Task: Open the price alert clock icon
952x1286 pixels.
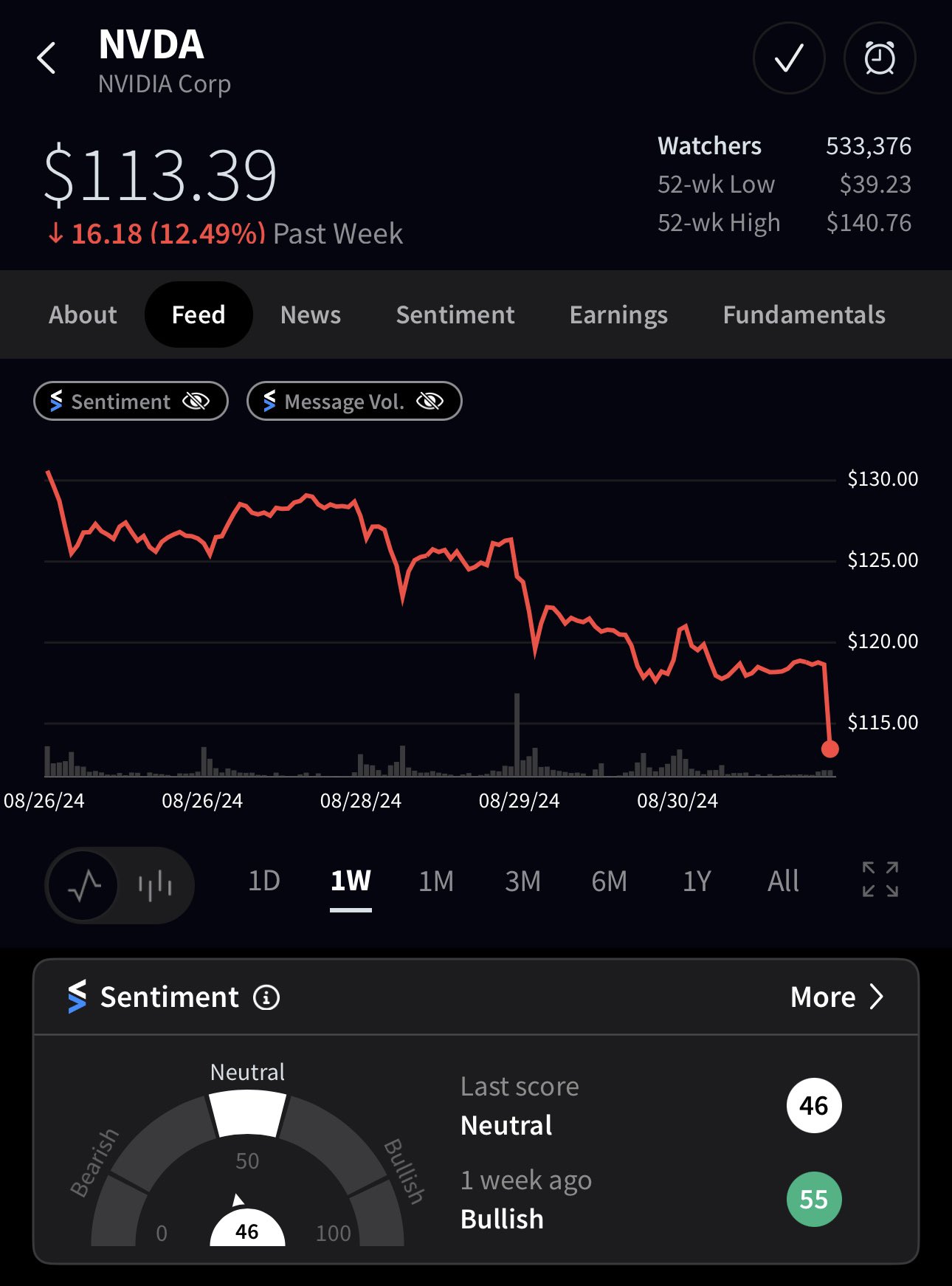Action: click(x=880, y=58)
